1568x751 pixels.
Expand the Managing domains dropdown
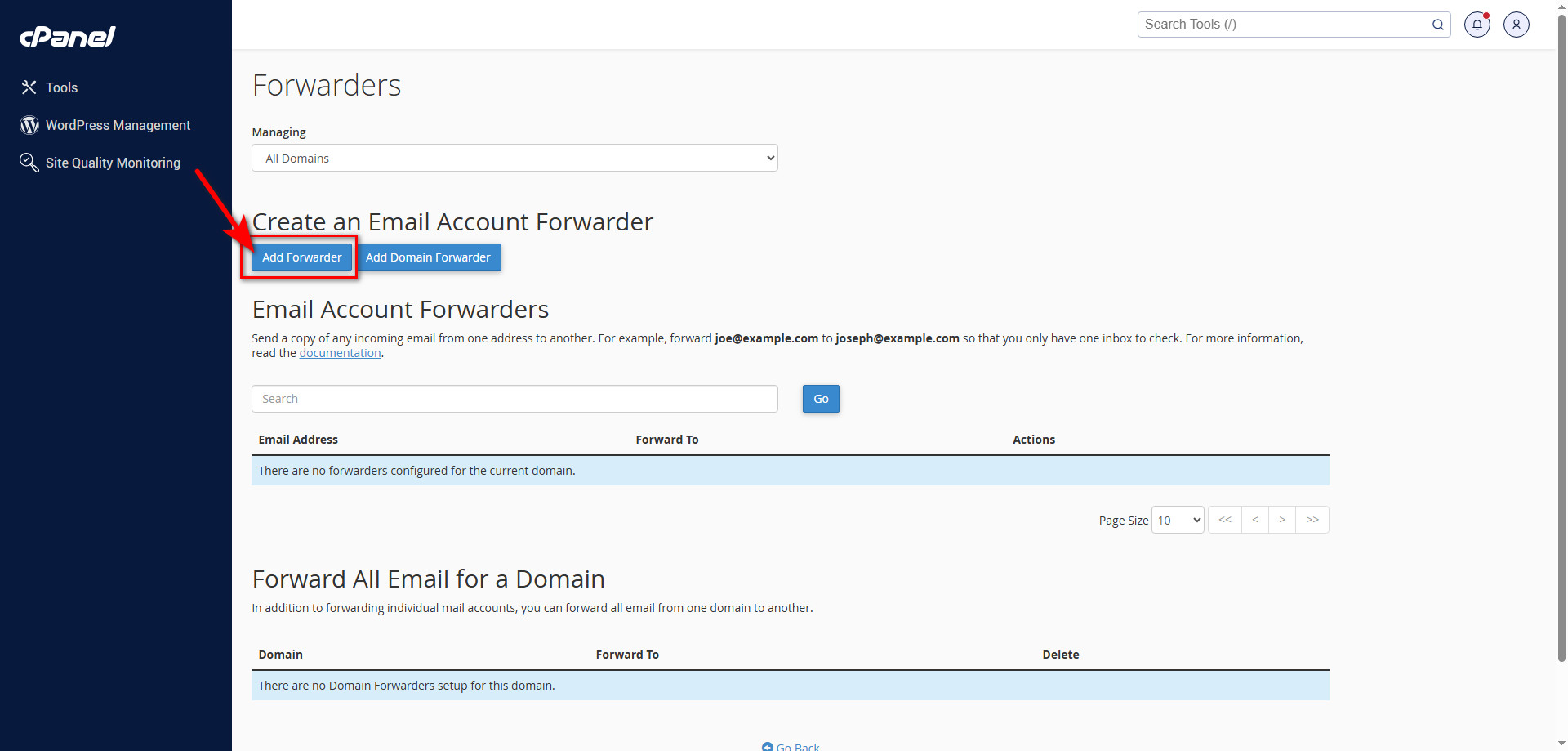click(514, 159)
